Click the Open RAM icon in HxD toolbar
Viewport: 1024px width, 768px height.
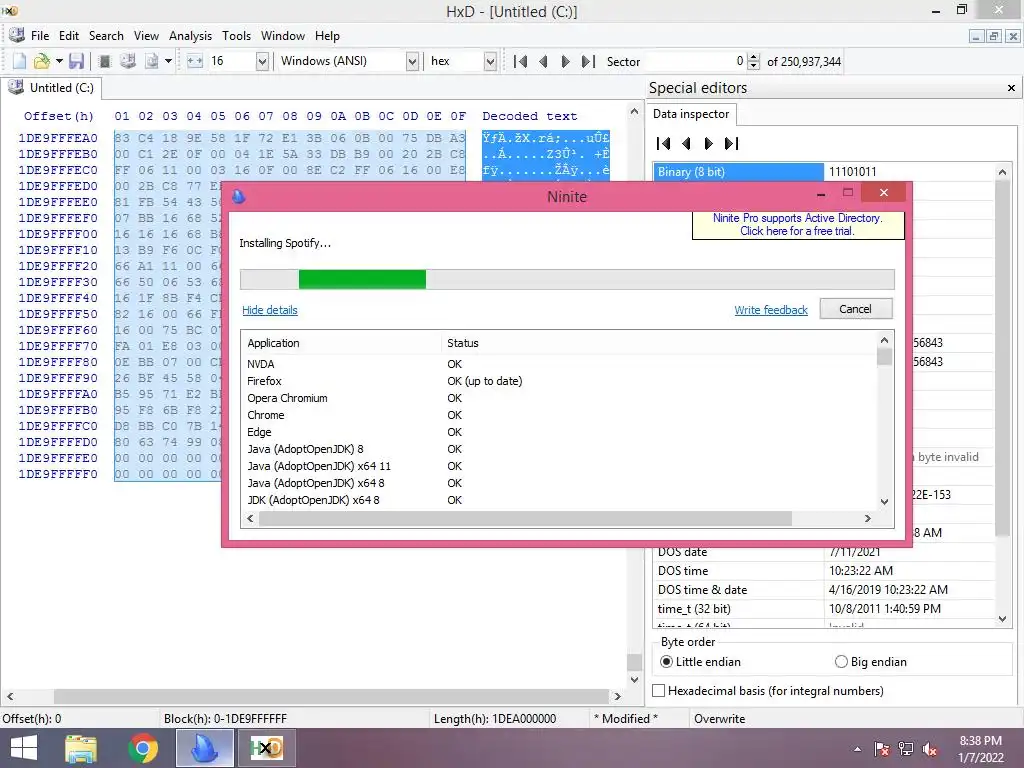click(x=104, y=61)
